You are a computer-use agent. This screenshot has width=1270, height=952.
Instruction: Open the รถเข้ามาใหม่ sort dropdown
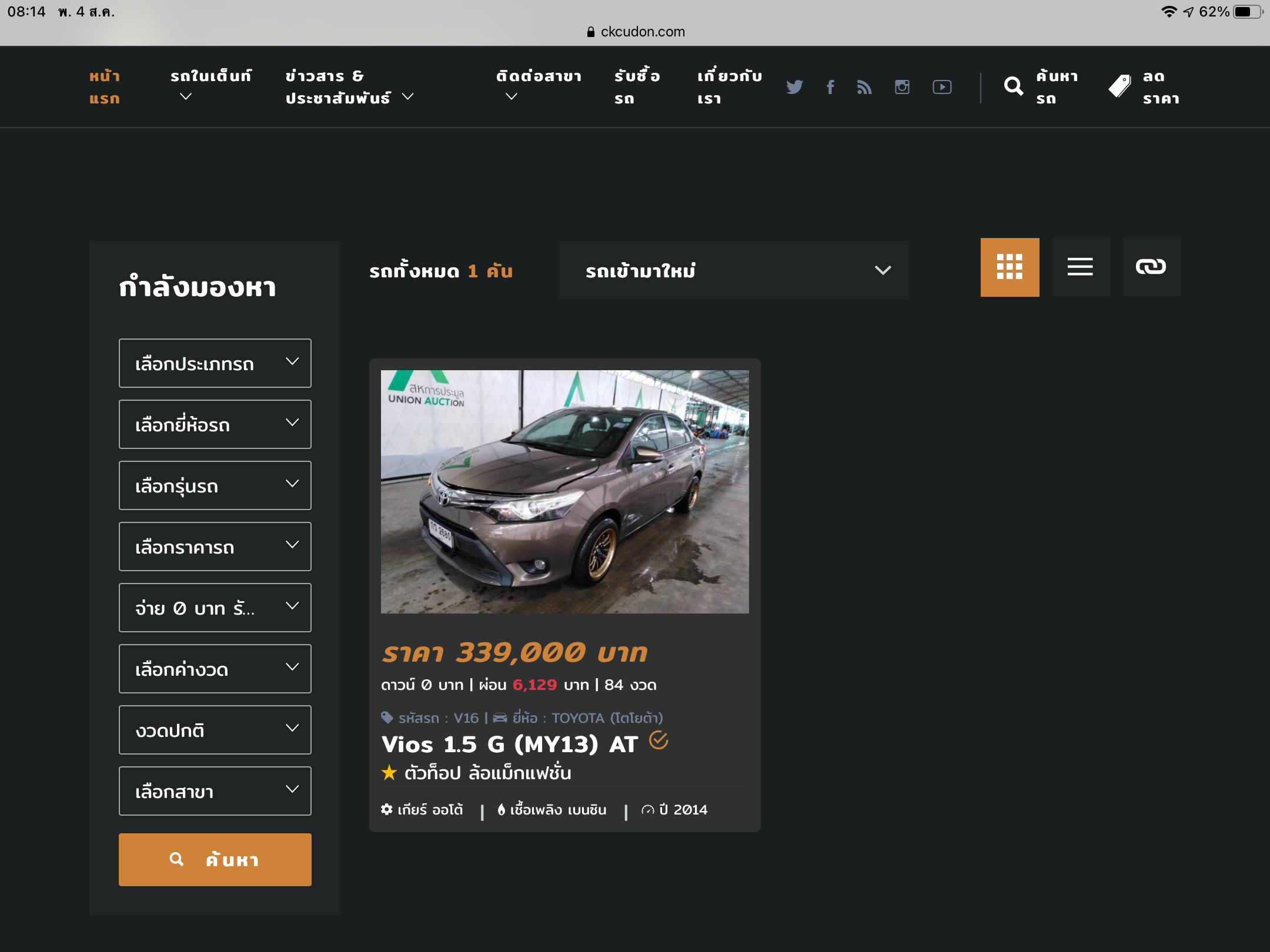(x=733, y=270)
